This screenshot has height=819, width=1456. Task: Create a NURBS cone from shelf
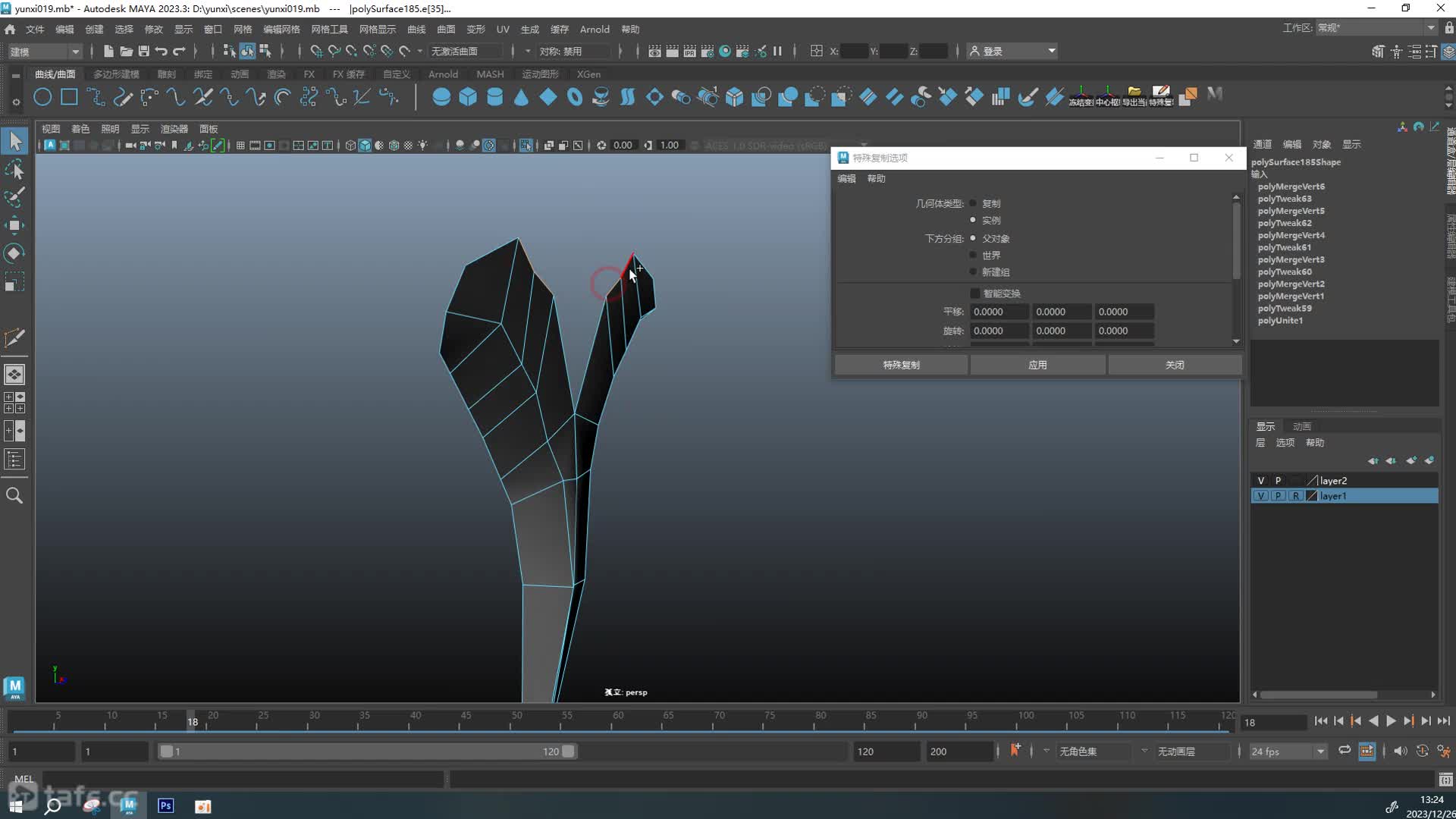[521, 97]
